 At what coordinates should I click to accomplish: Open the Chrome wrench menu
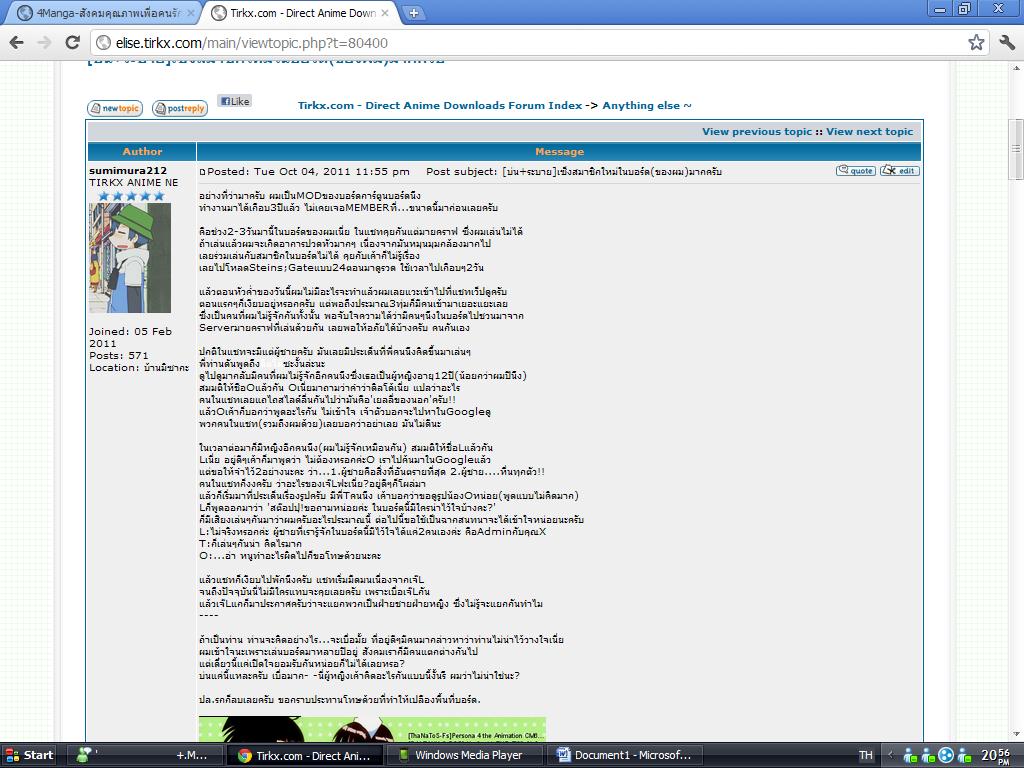(1006, 43)
